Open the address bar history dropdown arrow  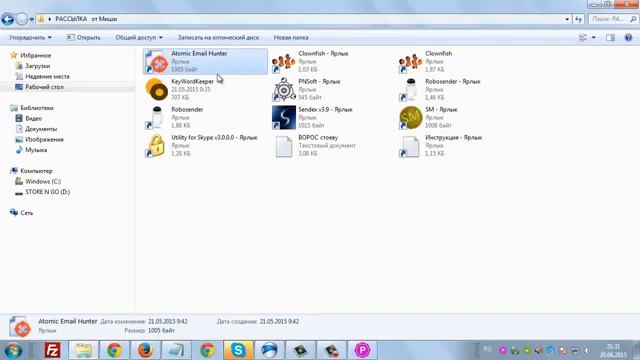tap(567, 19)
